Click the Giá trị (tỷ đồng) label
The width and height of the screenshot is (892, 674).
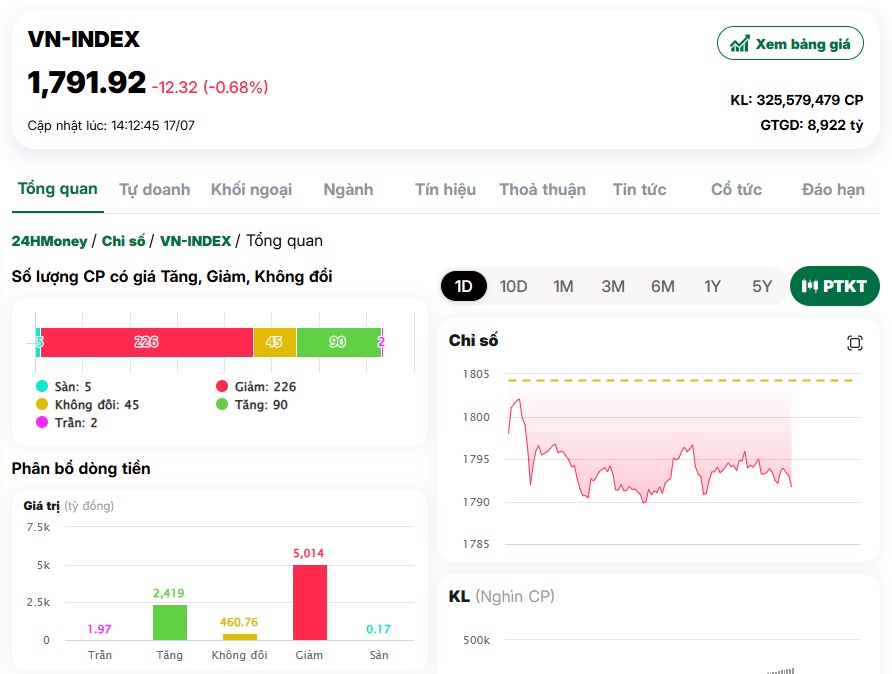[x=68, y=506]
